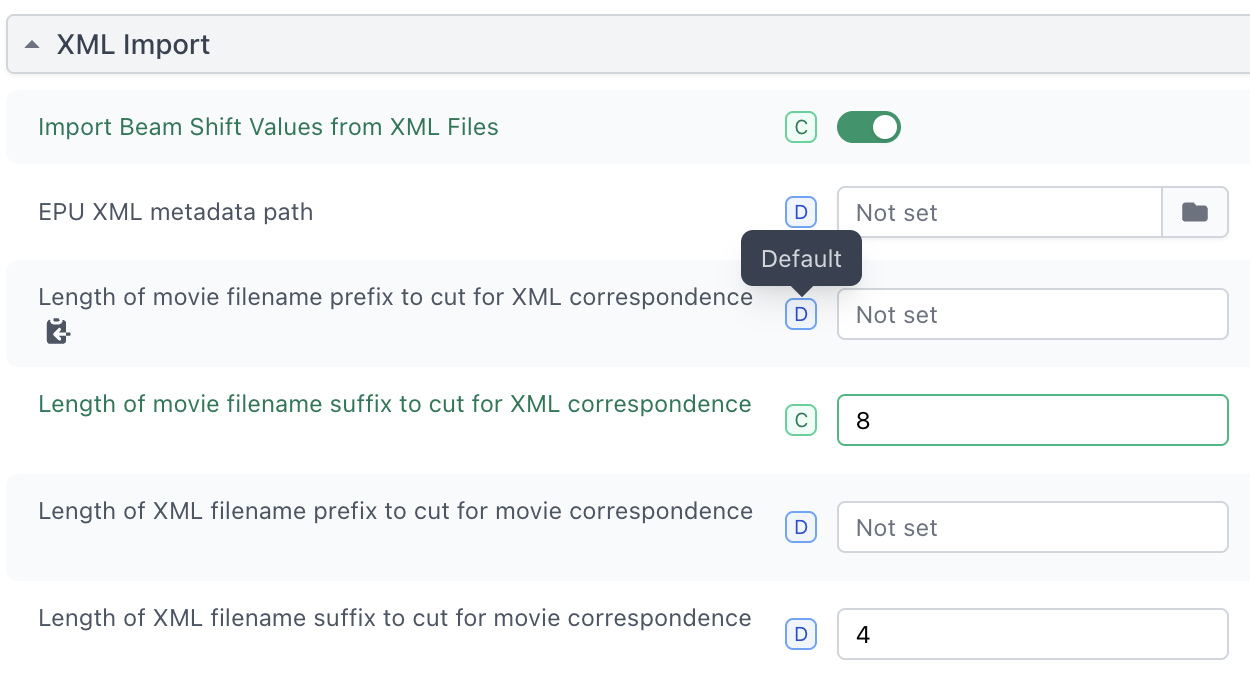
Task: Toggle Import Beam Shift Values switch off
Action: 868,127
